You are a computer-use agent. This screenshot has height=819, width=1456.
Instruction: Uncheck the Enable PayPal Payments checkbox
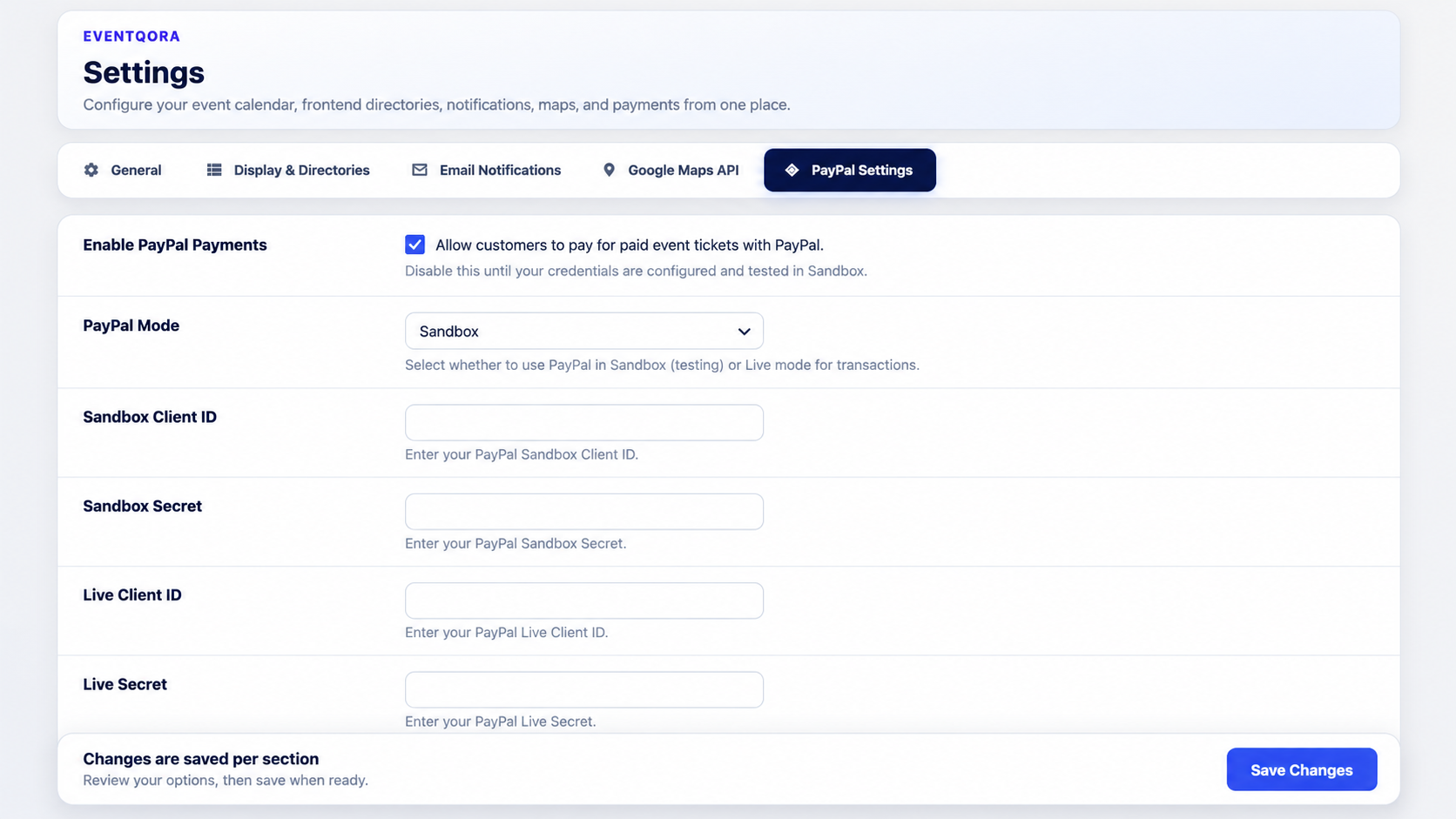[415, 245]
